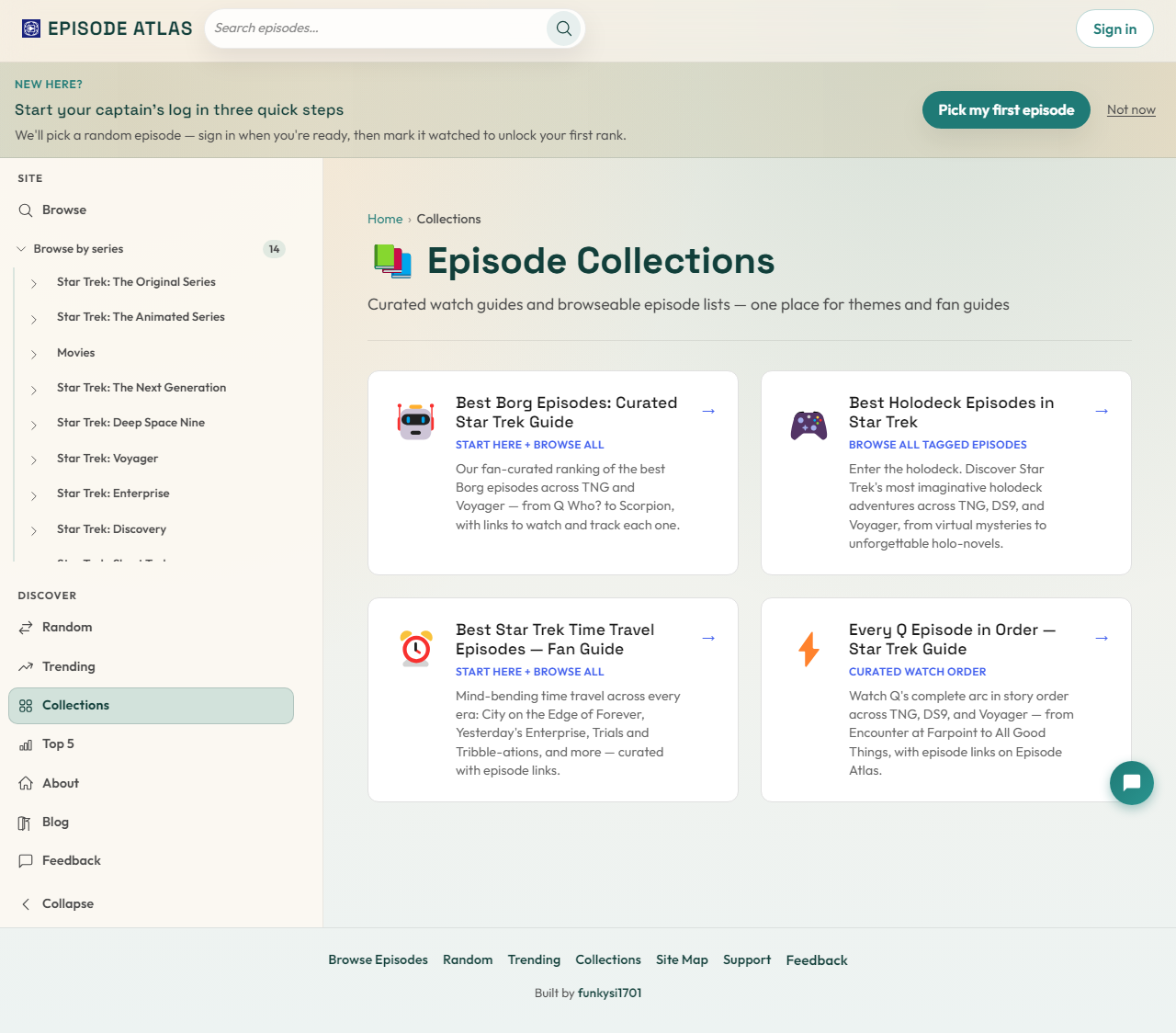Open Feedback in the sidebar
Image resolution: width=1176 pixels, height=1033 pixels.
[151, 861]
